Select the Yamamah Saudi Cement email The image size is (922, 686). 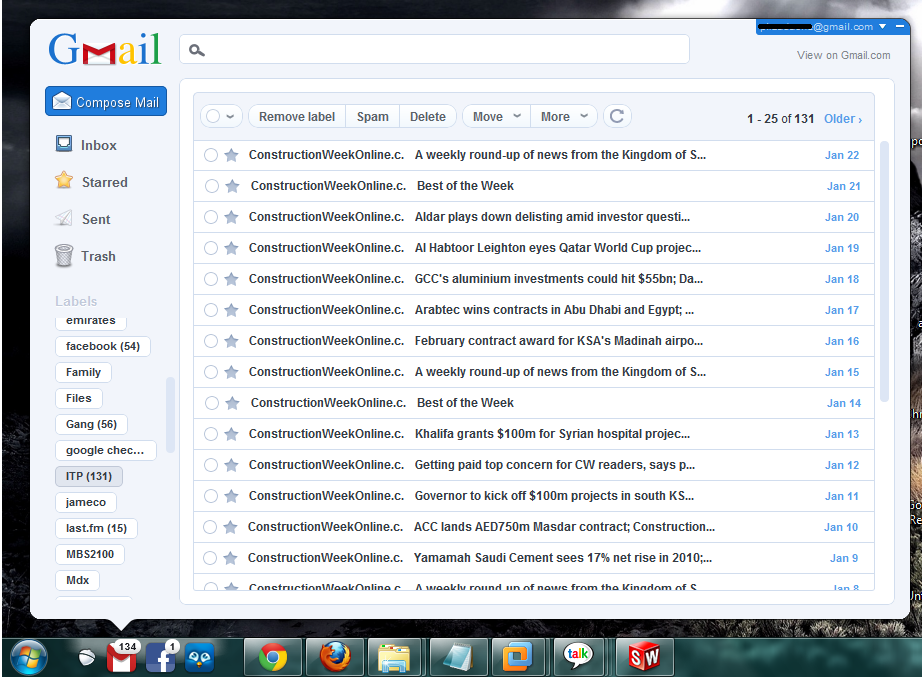point(210,558)
